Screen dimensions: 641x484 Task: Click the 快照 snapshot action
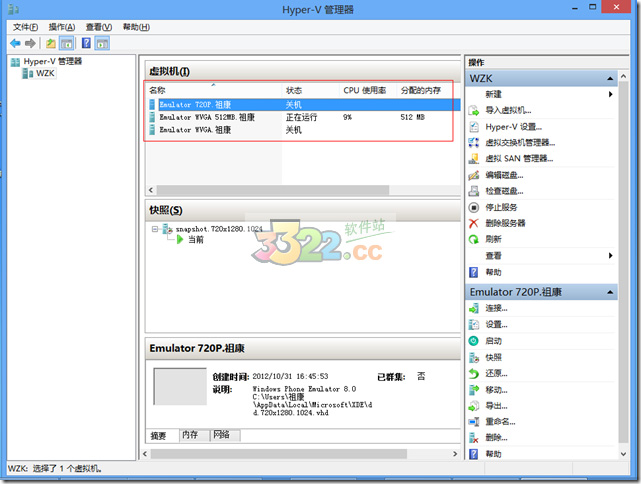(493, 357)
